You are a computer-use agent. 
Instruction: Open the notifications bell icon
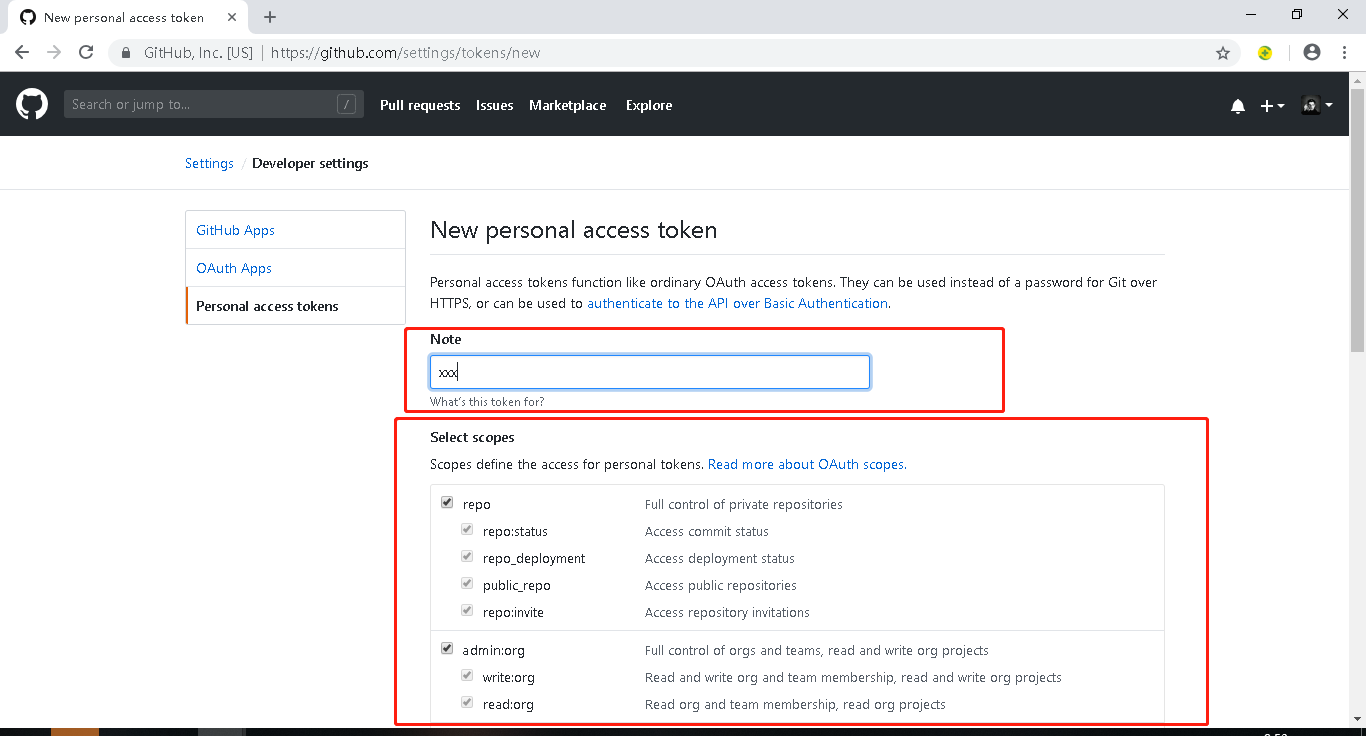(x=1238, y=106)
